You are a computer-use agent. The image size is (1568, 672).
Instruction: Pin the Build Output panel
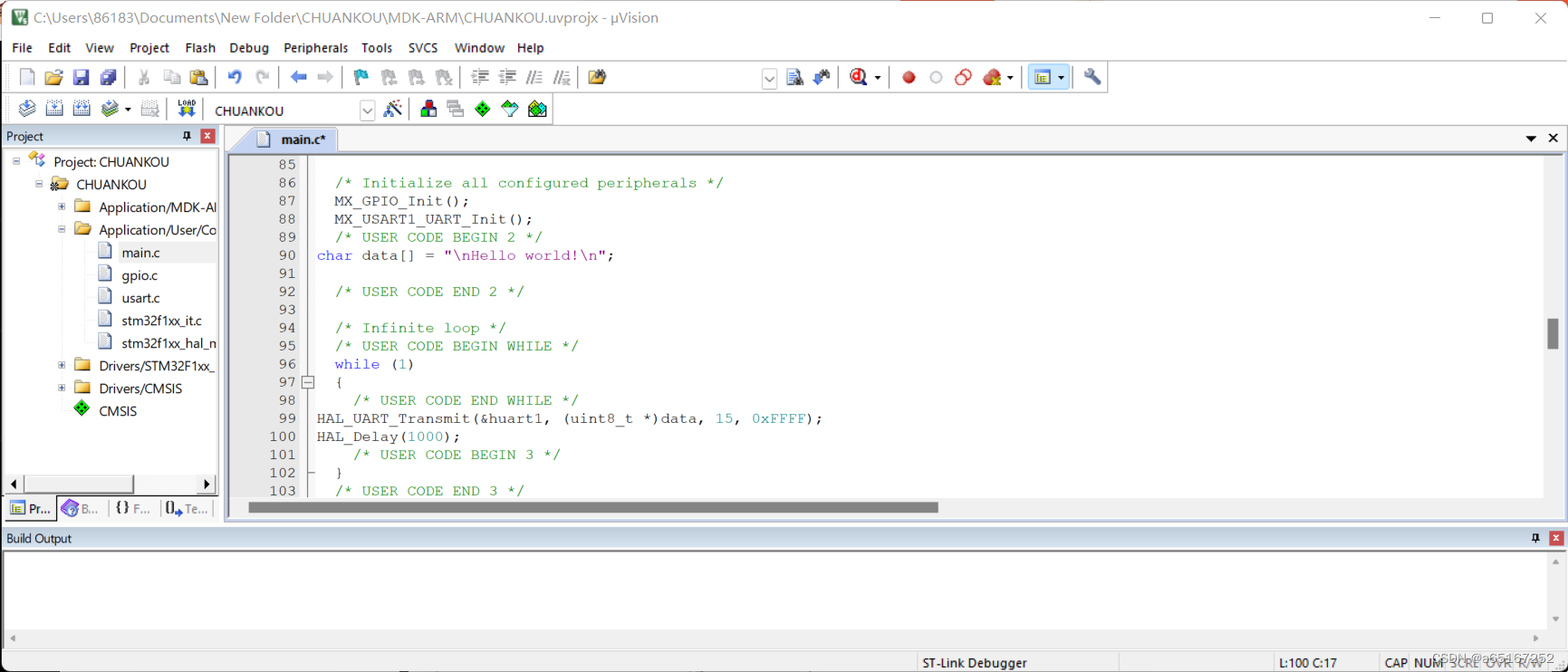[x=1535, y=538]
